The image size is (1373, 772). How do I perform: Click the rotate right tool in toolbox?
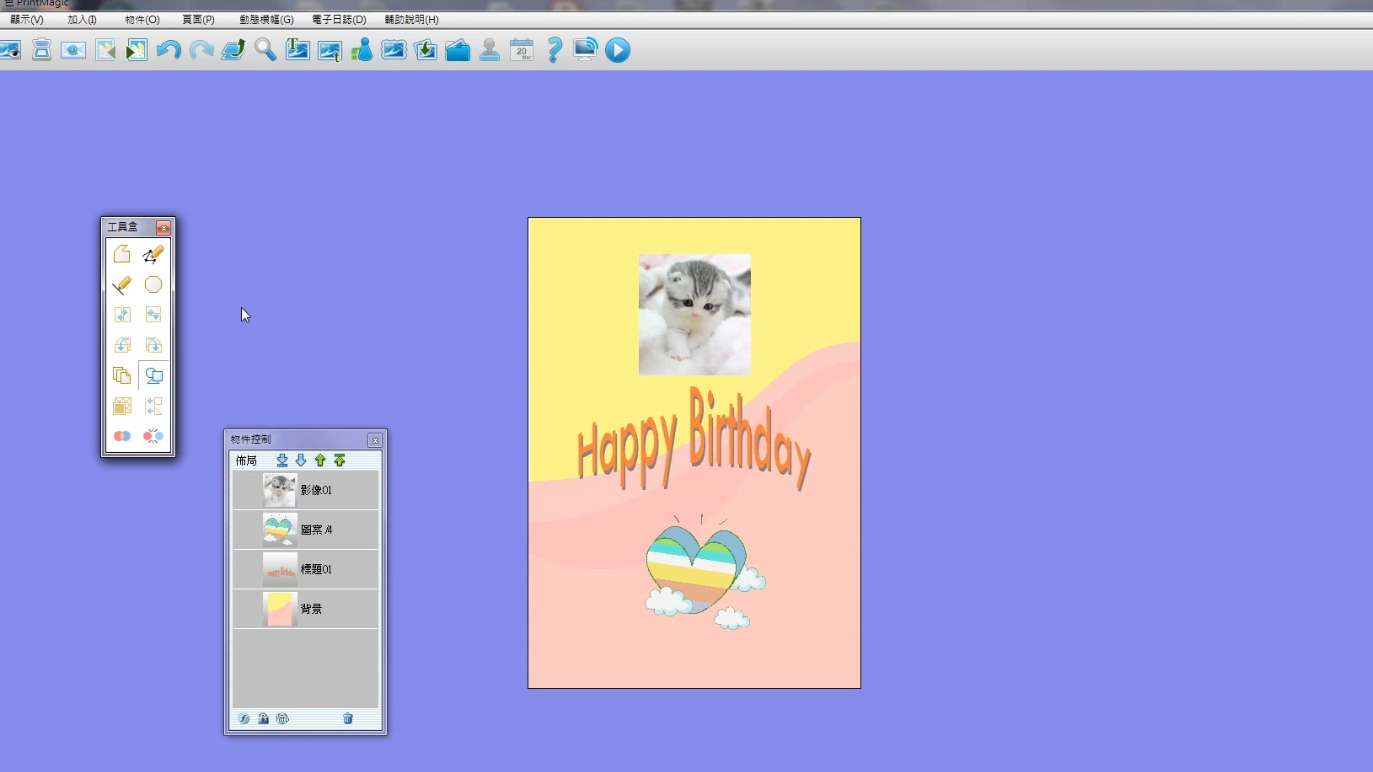(153, 345)
